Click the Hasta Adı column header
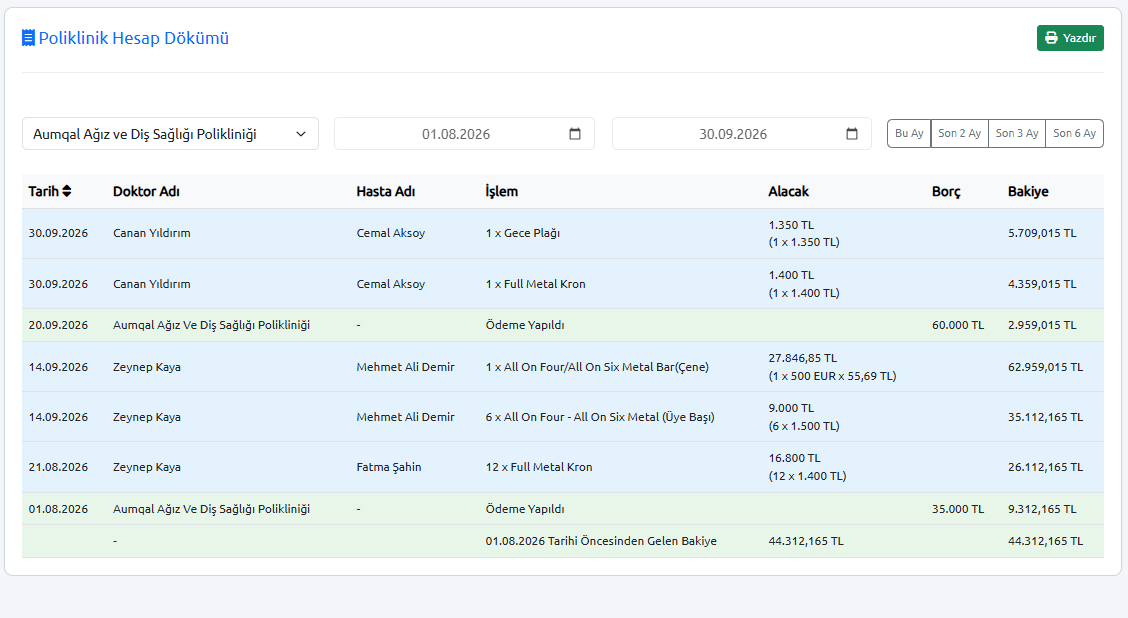Viewport: 1128px width, 618px height. click(x=386, y=191)
